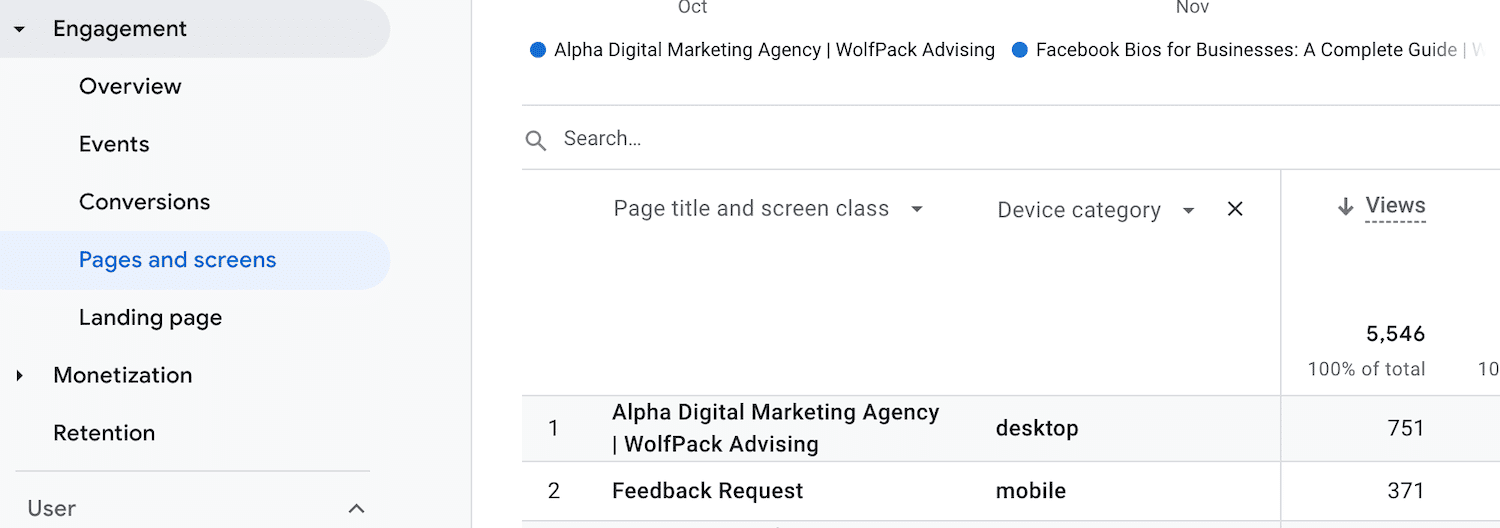Open the Engagement Overview report
Screen dimensions: 1500x528
coord(130,86)
